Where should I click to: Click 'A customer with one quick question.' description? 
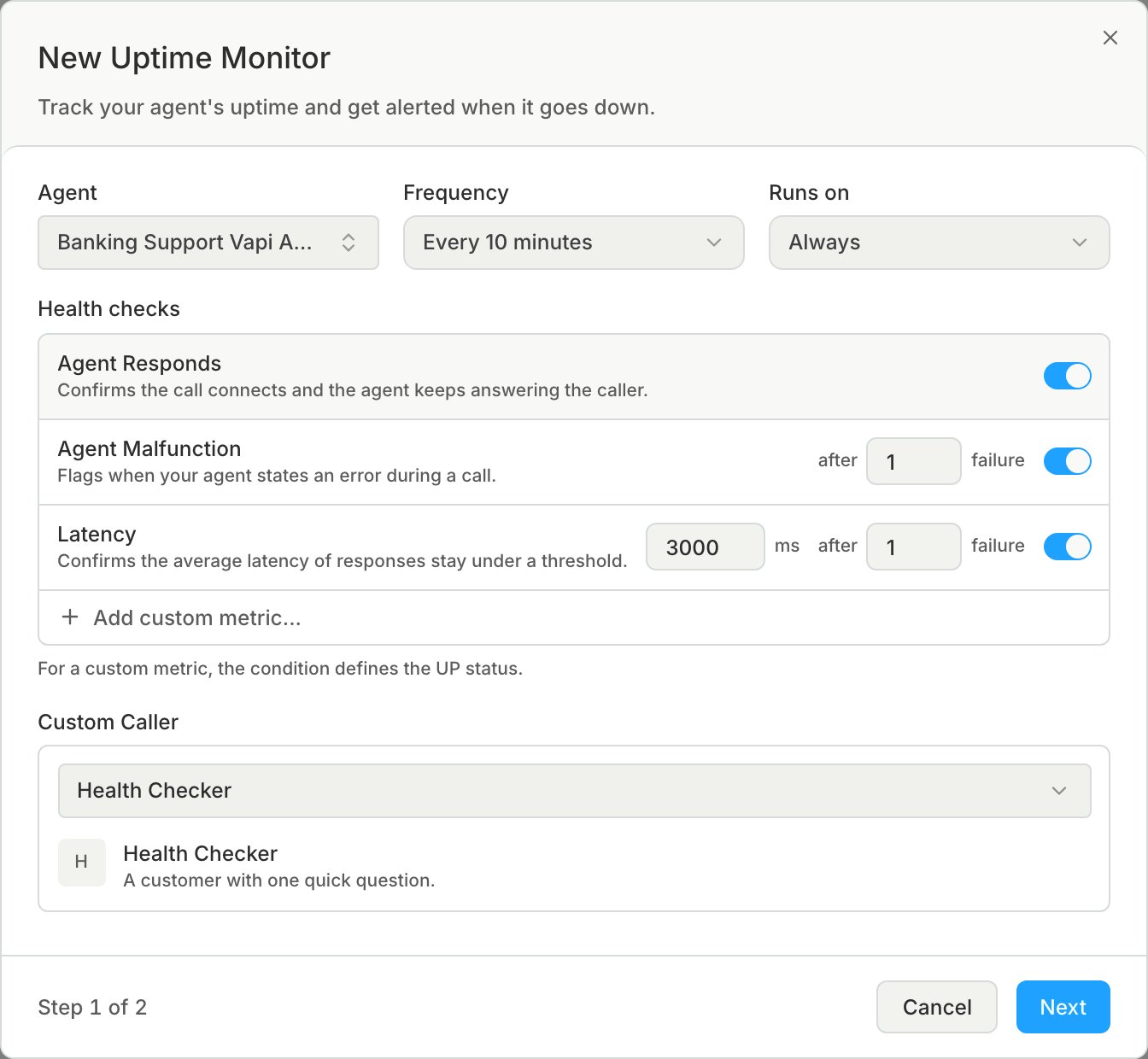279,881
